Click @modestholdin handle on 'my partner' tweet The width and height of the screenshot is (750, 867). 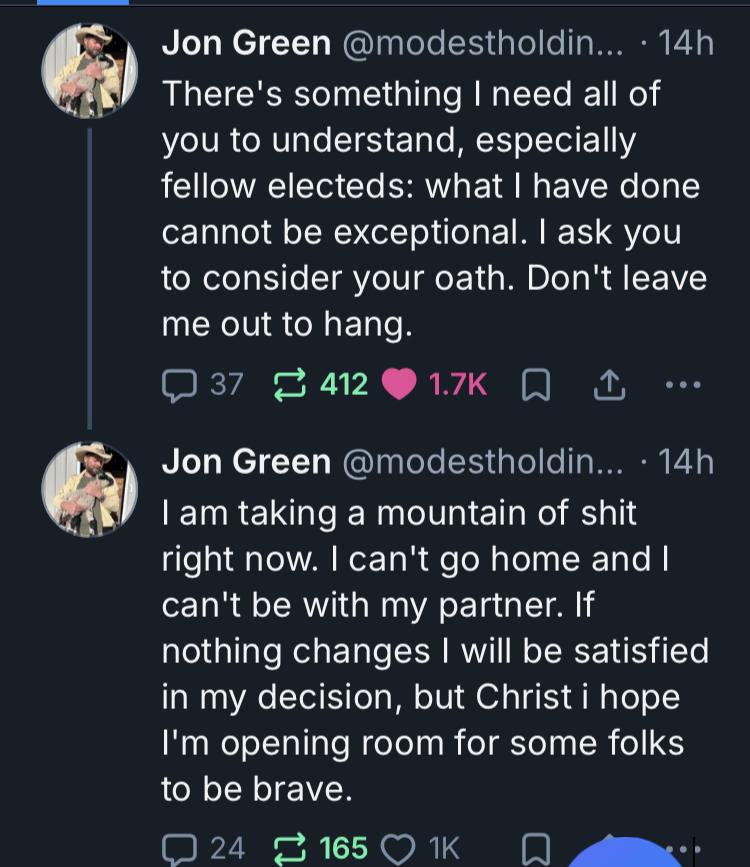(x=482, y=461)
